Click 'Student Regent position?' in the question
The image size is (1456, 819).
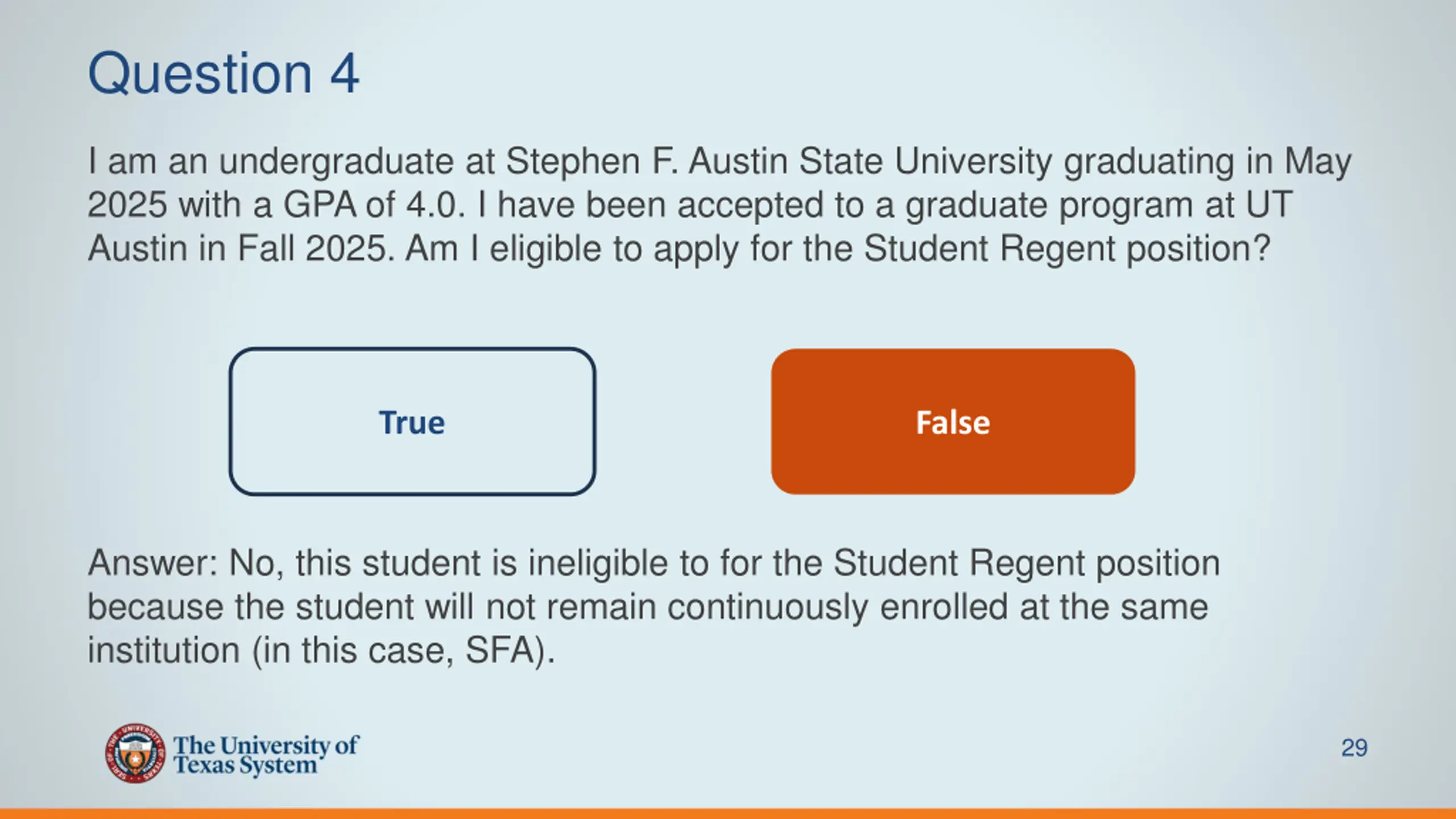pyautogui.click(x=1067, y=249)
